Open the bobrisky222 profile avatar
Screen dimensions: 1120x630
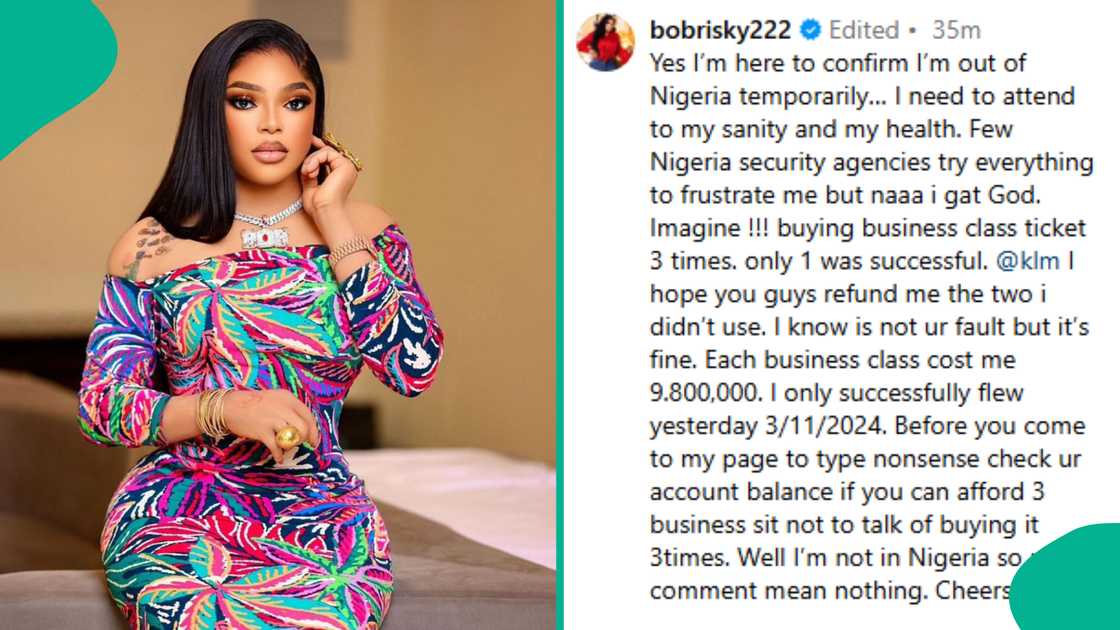(605, 42)
